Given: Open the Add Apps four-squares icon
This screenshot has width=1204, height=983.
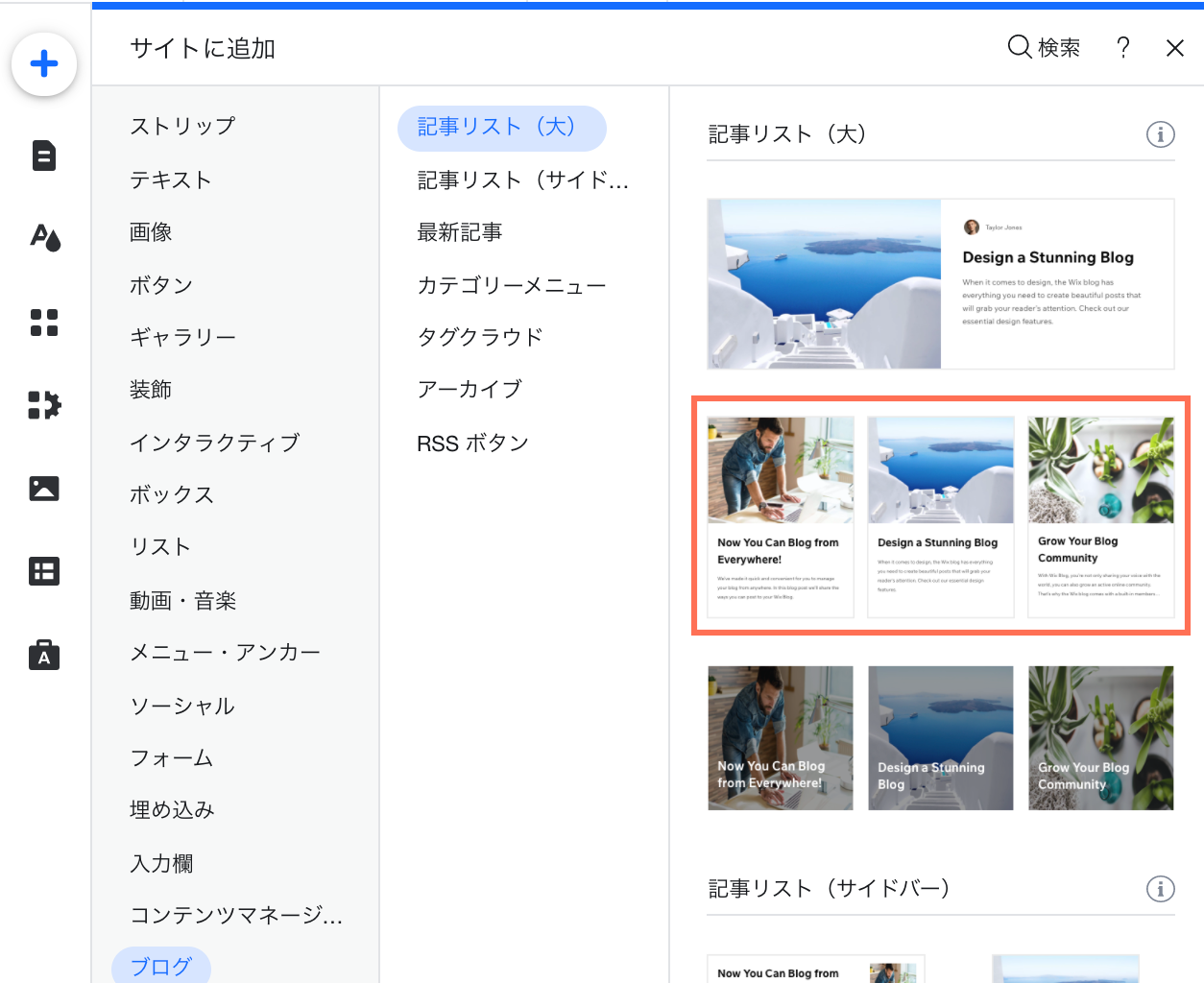Looking at the screenshot, I should pos(44,323).
